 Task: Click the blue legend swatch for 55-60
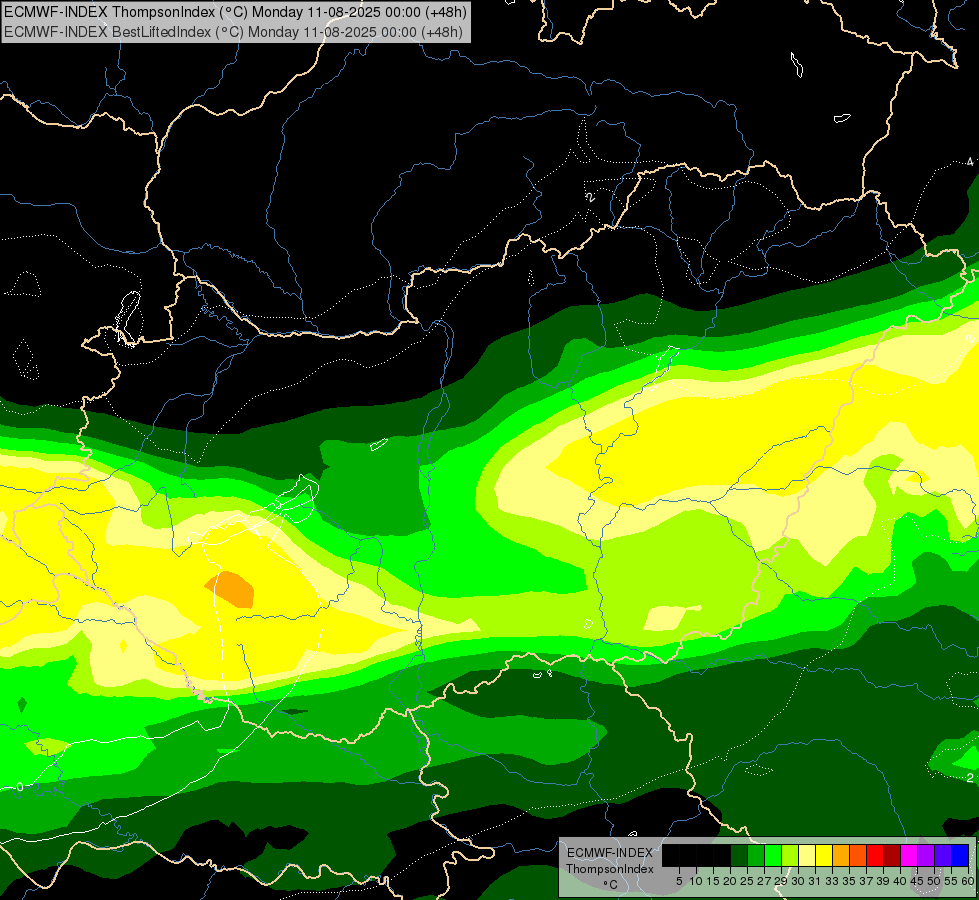pos(960,855)
